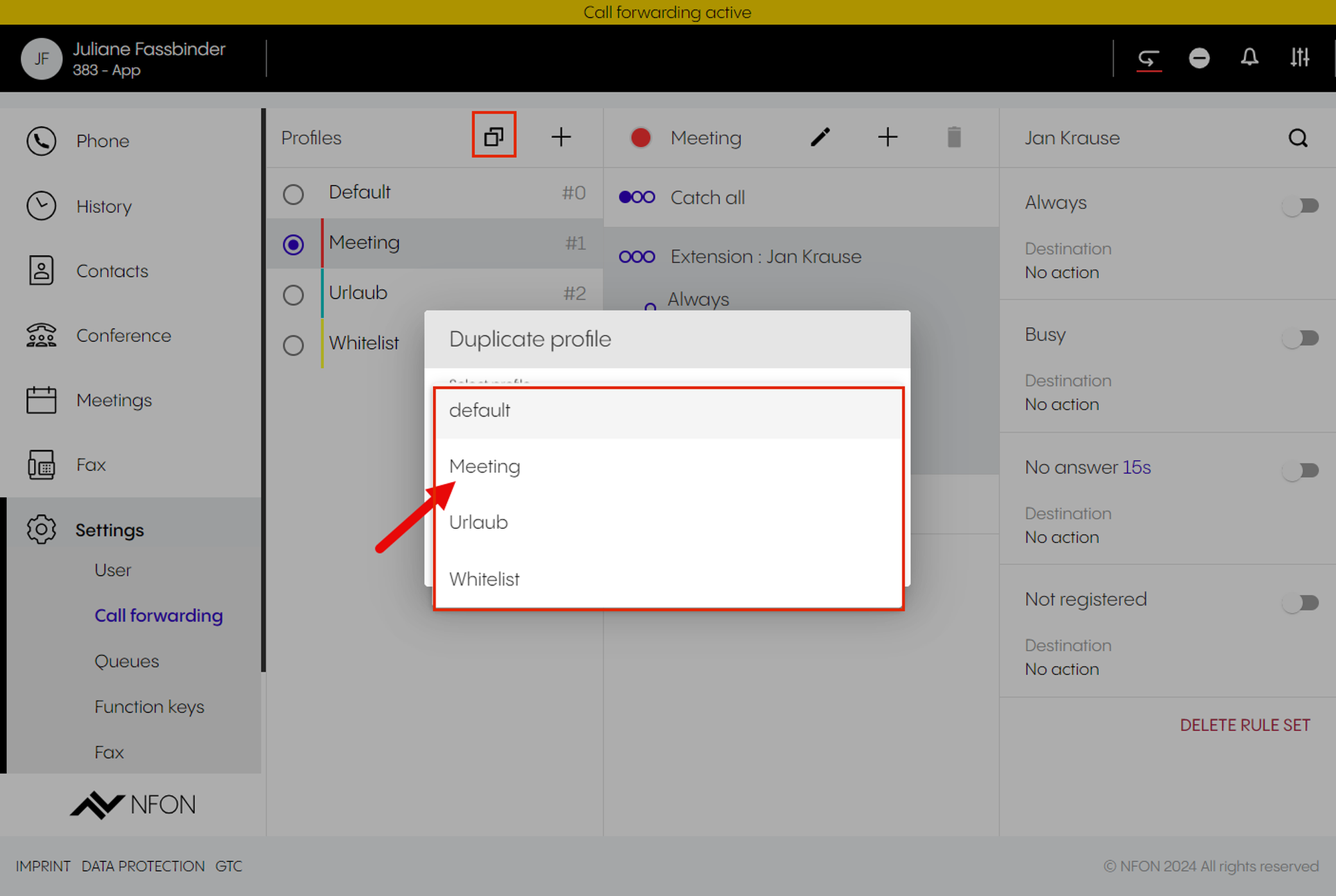Screen dimensions: 1336x896
Task: Pick Whitelist from the profile dropdown list
Action: click(484, 579)
